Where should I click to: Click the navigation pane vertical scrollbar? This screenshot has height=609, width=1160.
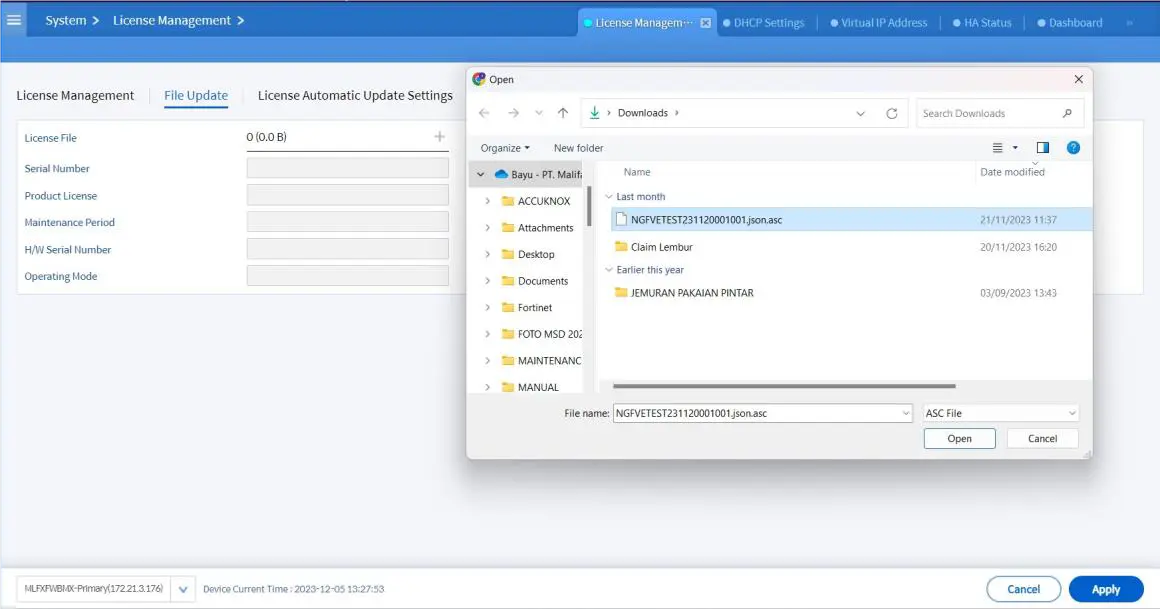589,206
